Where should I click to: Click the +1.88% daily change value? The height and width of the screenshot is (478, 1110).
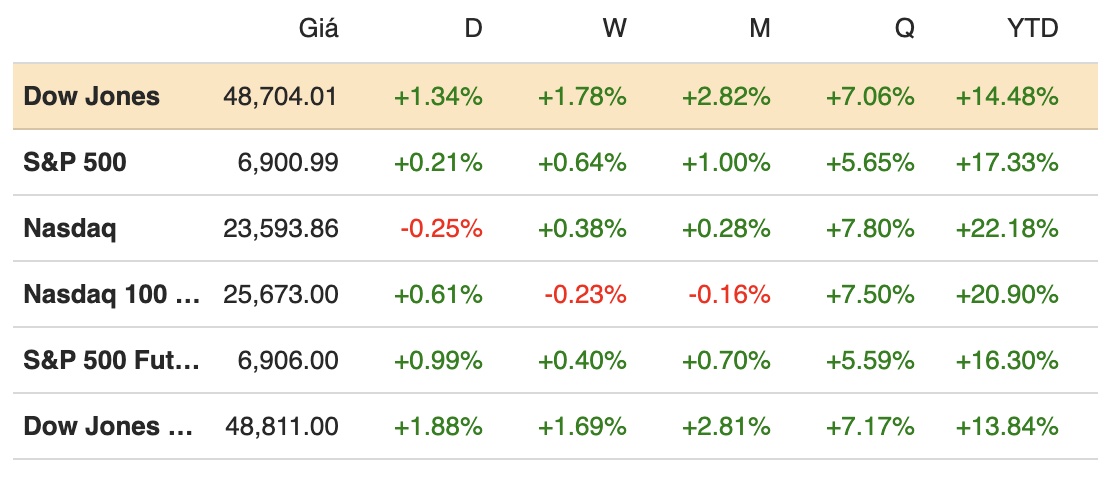pos(438,426)
